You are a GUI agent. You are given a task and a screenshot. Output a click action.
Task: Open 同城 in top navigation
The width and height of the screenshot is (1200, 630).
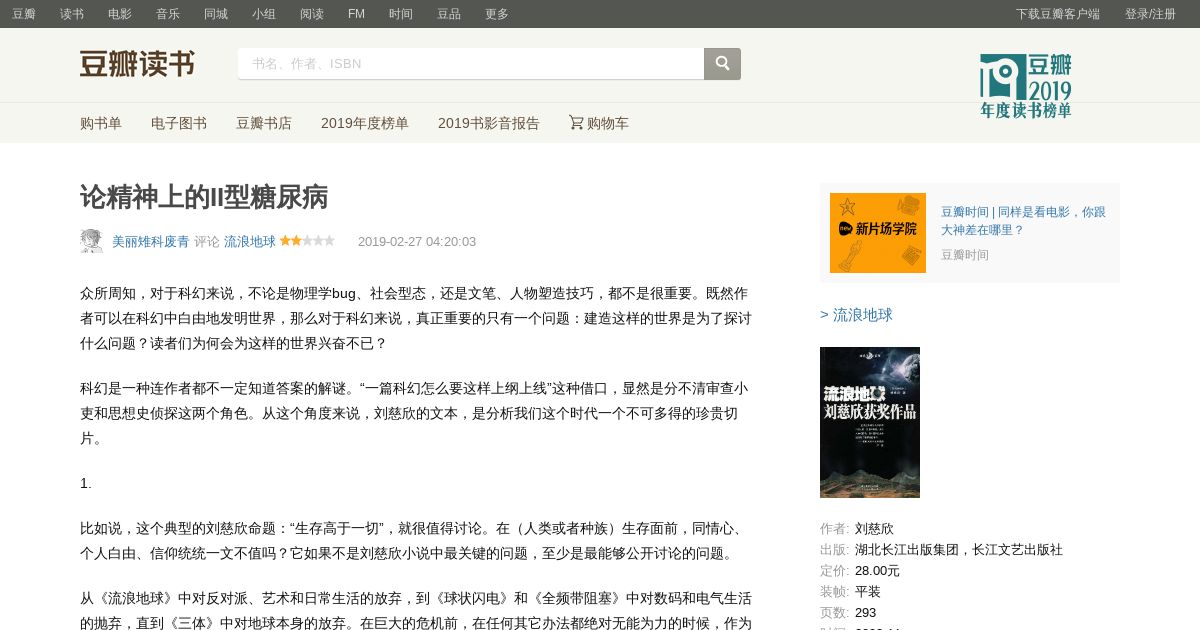coord(216,14)
